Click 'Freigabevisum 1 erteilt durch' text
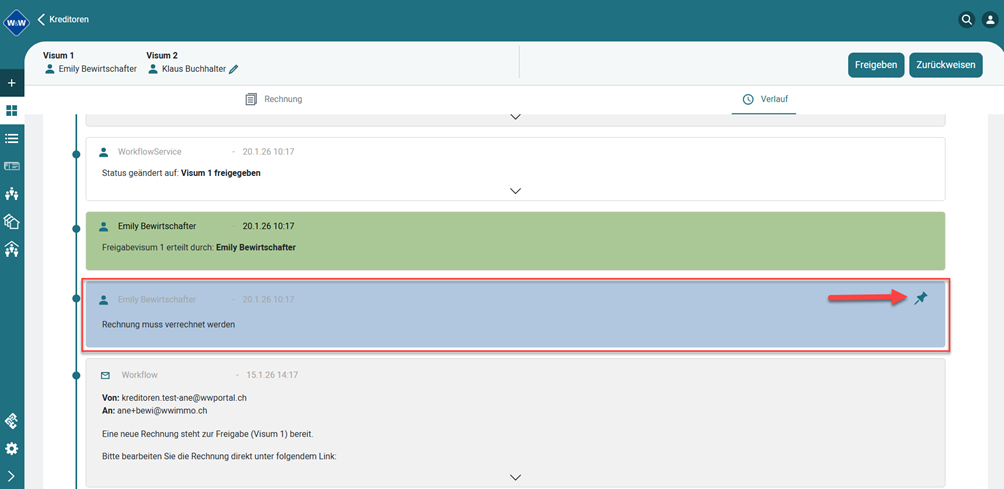The width and height of the screenshot is (1004, 489). pos(158,247)
